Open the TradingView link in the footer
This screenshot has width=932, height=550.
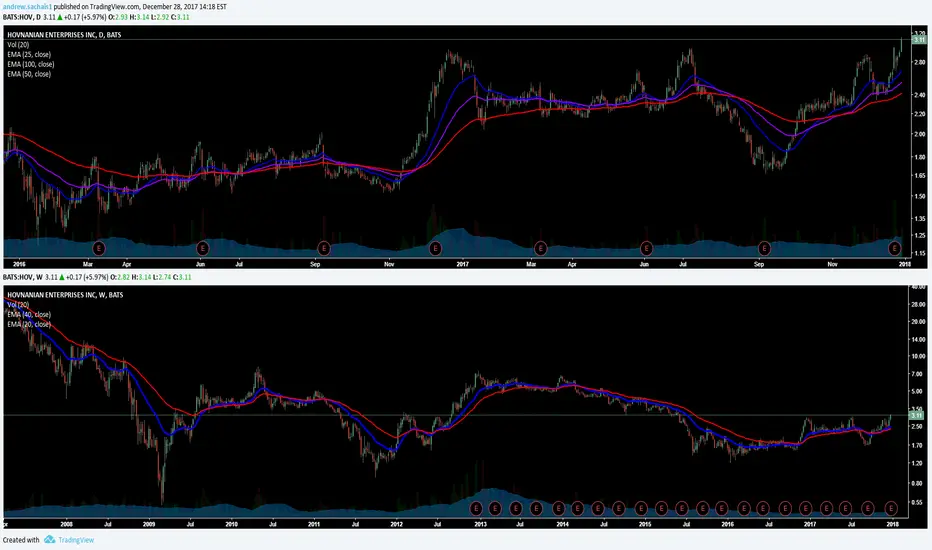(76, 540)
